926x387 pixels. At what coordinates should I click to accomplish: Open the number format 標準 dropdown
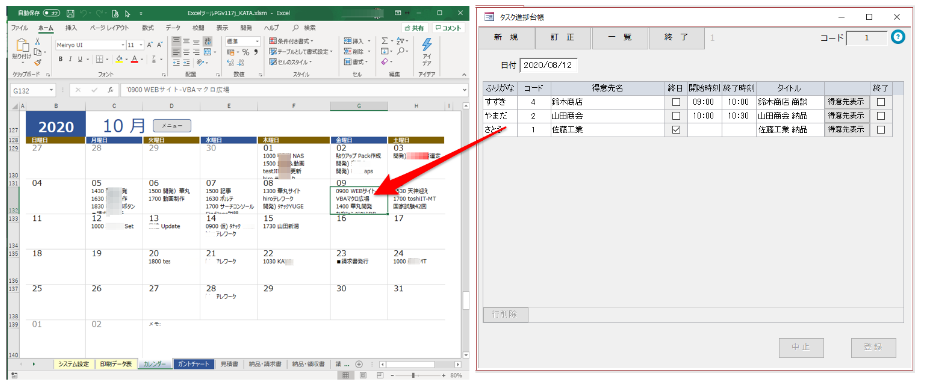coord(257,41)
